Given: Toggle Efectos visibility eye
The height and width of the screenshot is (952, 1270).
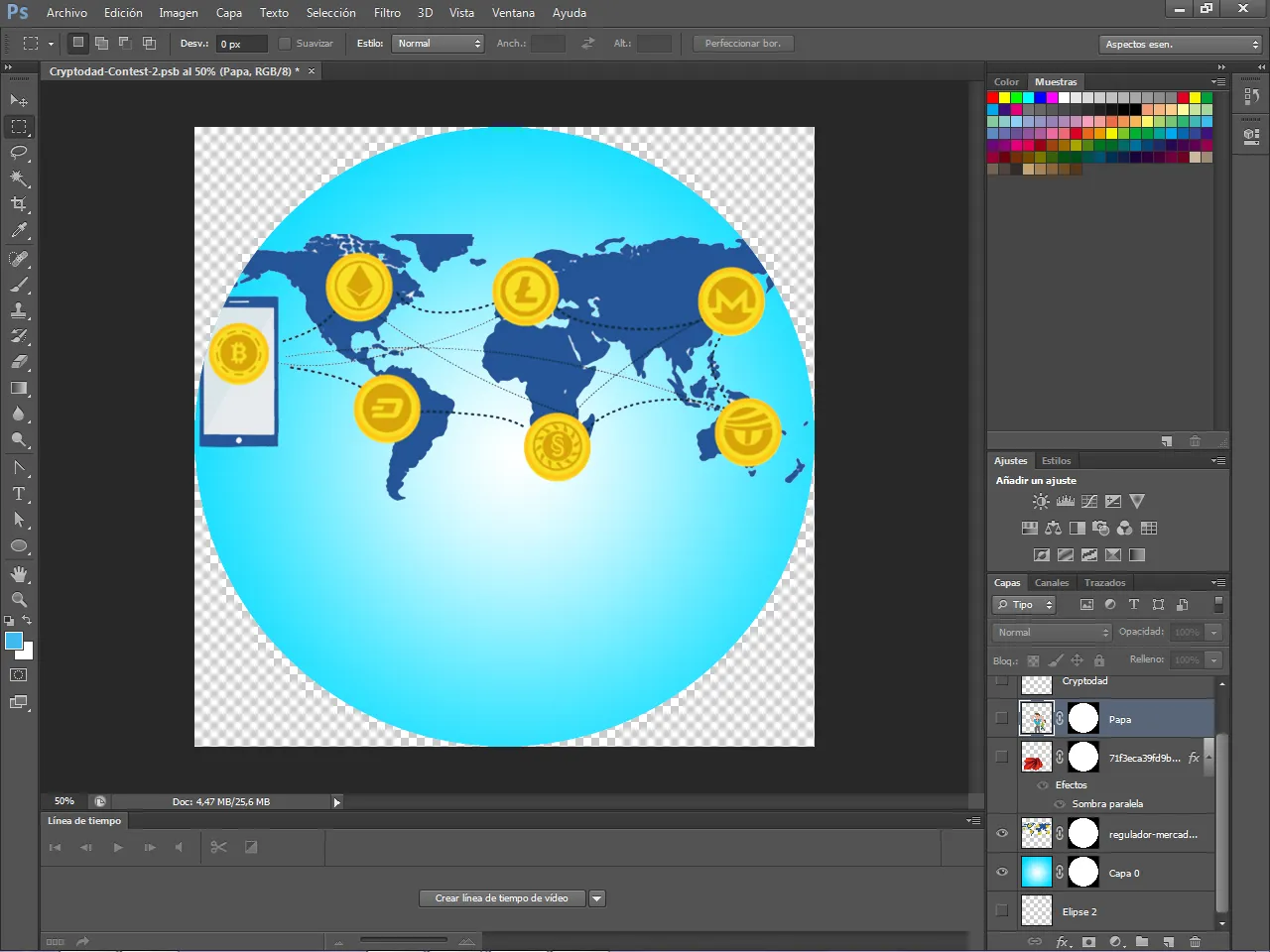Looking at the screenshot, I should coord(1043,785).
